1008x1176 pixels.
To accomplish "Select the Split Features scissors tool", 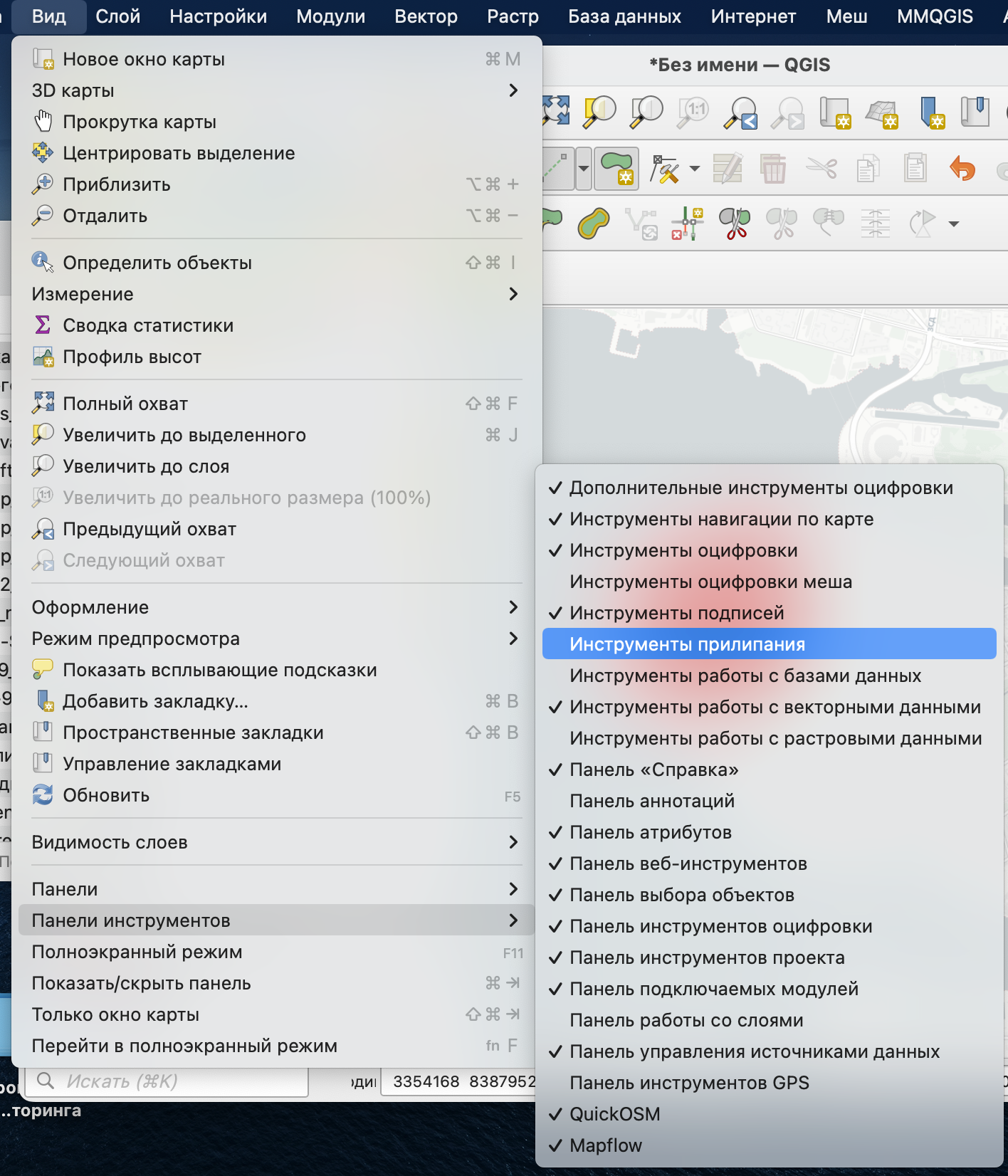I will pos(735,224).
